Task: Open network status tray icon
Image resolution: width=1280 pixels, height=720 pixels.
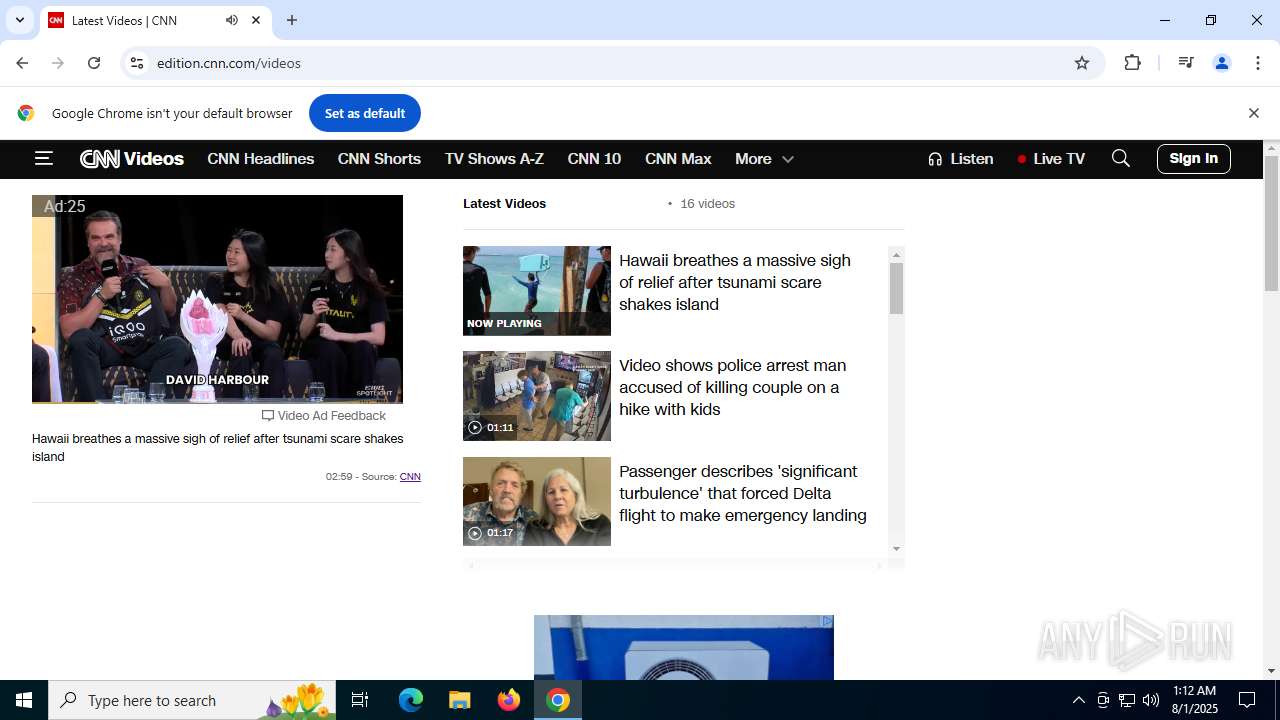Action: coord(1127,700)
